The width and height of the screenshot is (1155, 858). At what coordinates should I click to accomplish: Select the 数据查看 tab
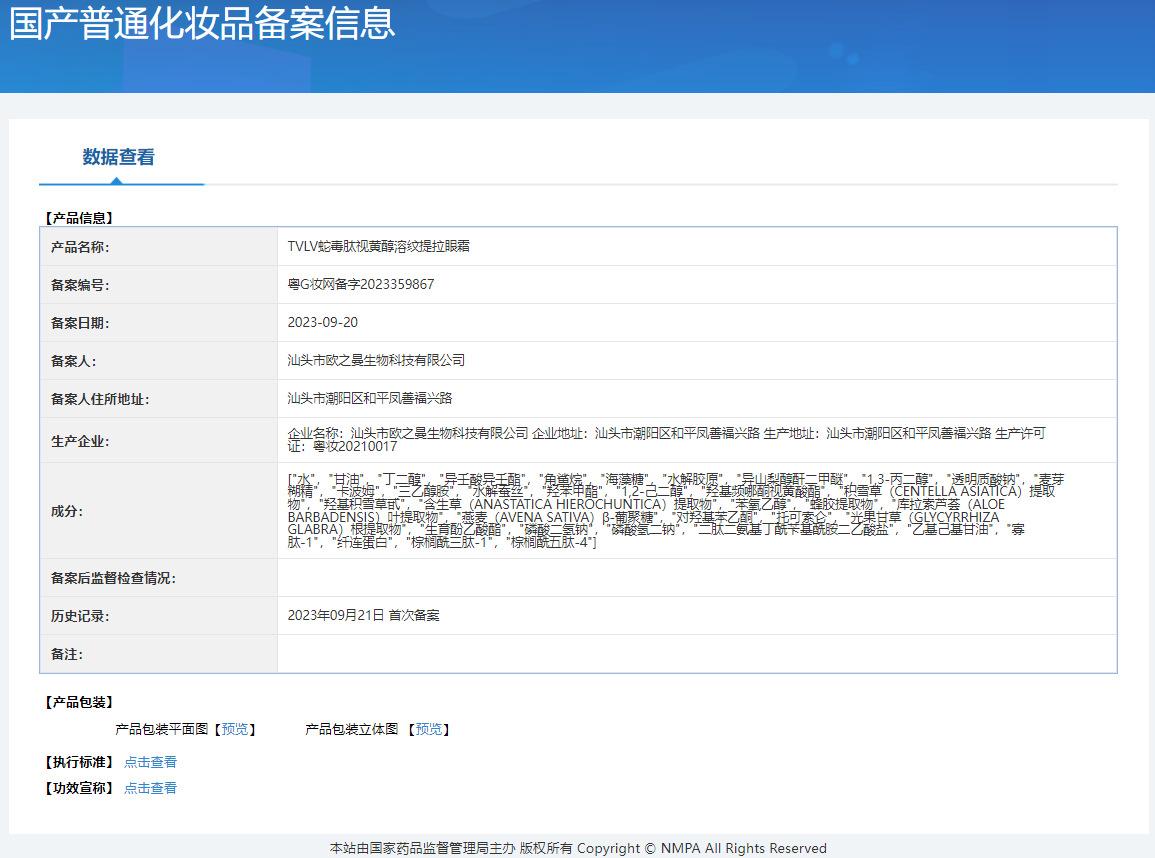(118, 157)
